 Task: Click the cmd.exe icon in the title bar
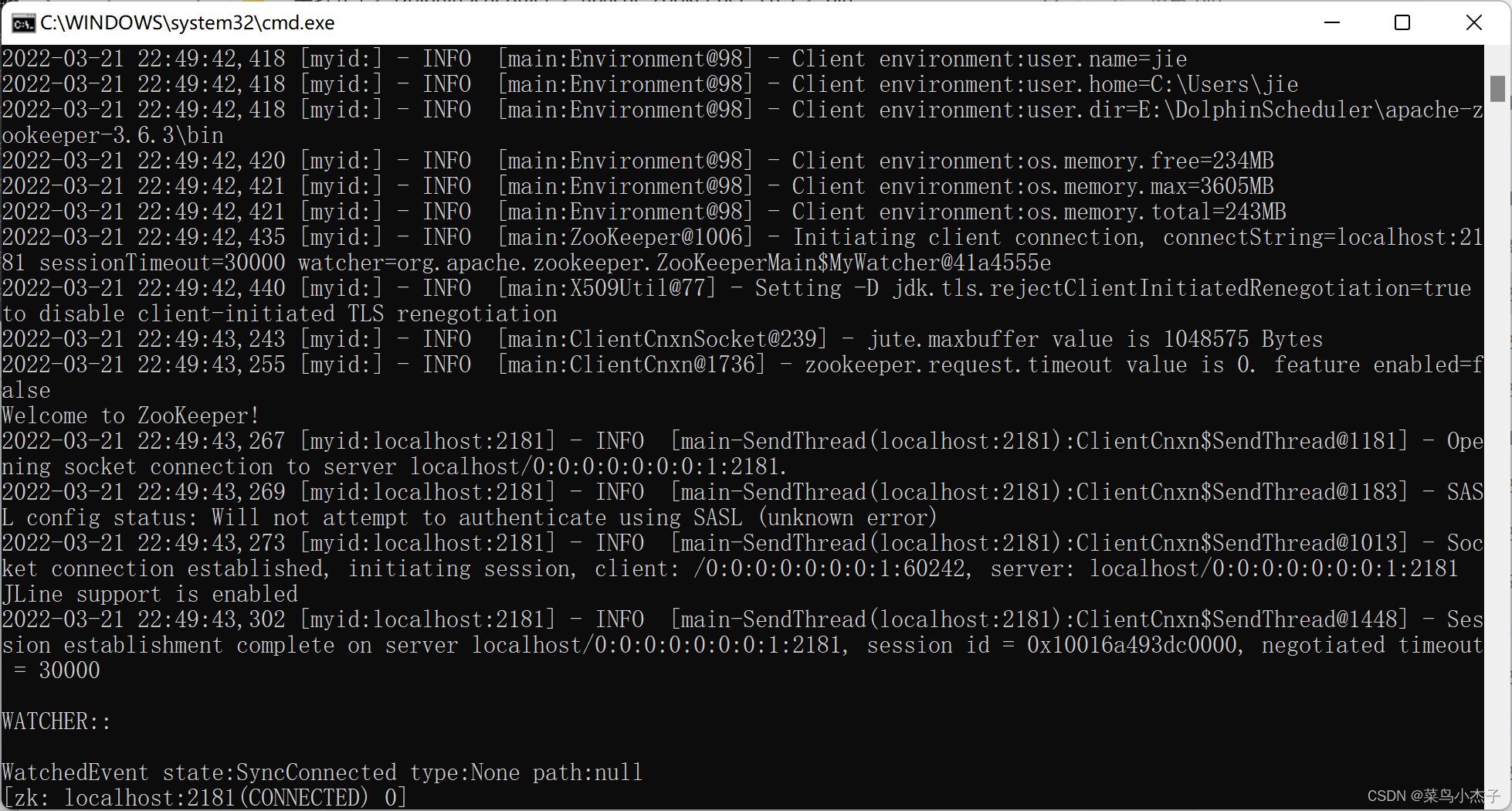[x=23, y=23]
